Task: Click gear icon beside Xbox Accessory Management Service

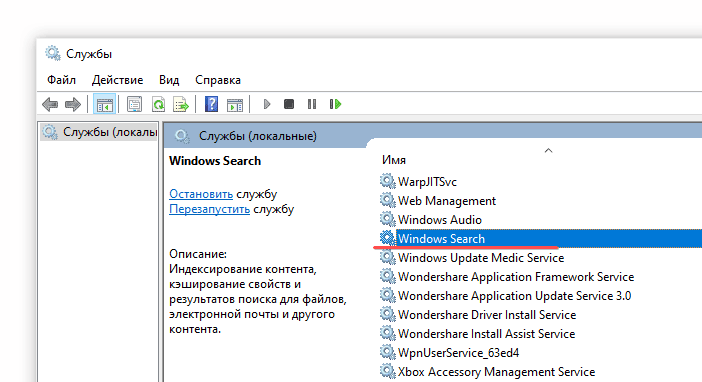Action: point(388,371)
